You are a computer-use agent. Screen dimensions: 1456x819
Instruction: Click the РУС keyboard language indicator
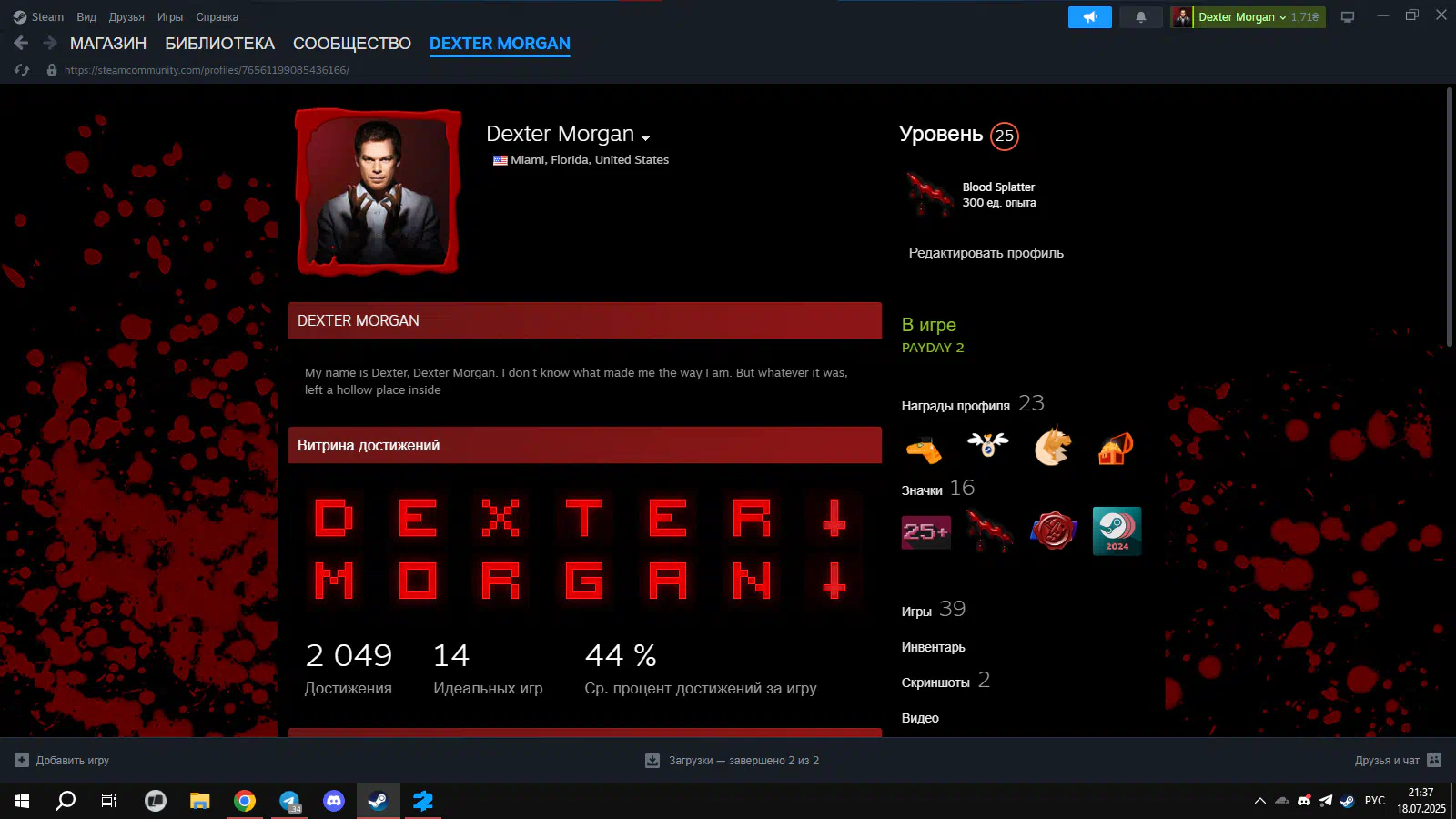[1375, 801]
